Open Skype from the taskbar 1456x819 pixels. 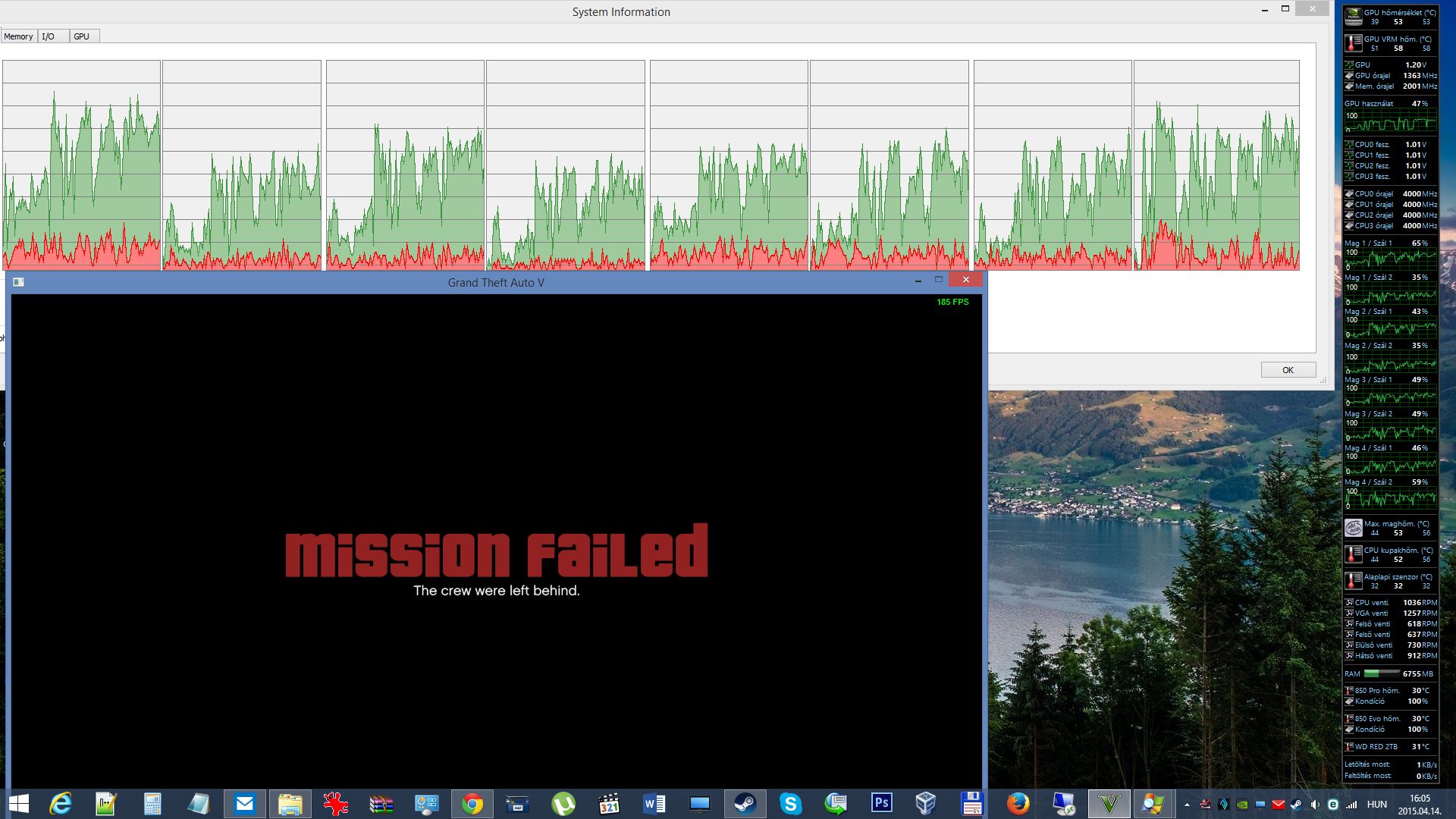pos(790,804)
